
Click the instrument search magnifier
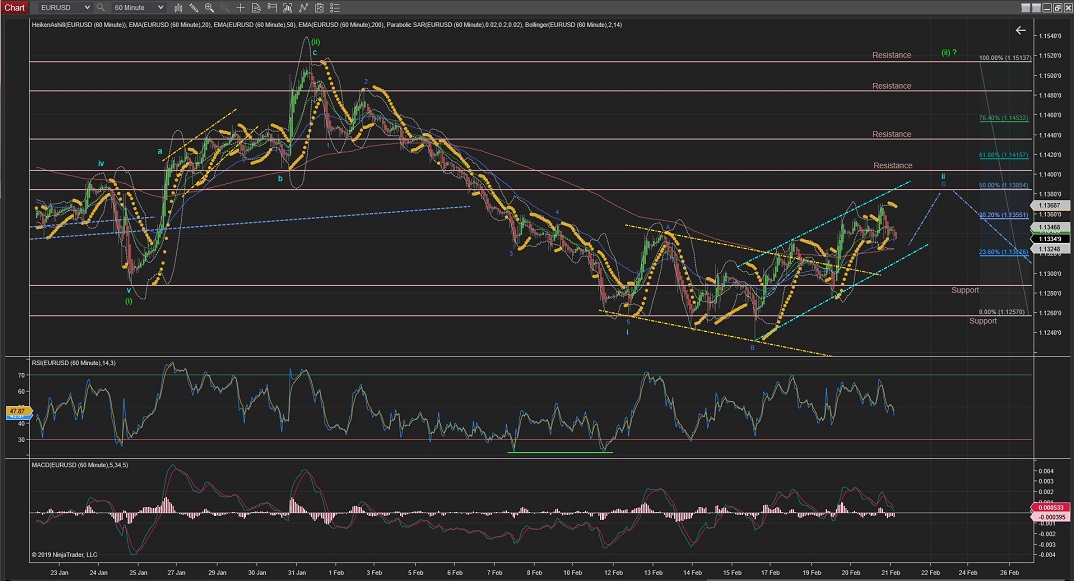100,7
